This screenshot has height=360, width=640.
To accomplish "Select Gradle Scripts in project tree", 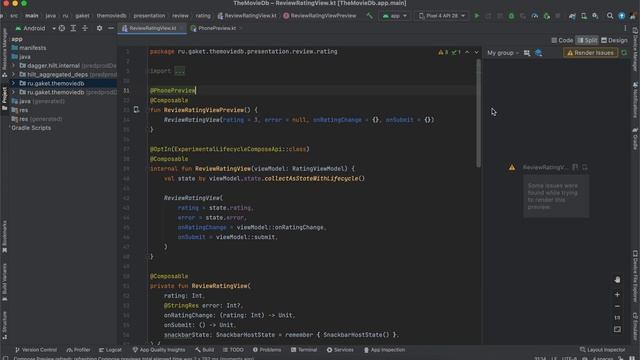I will click(x=31, y=128).
